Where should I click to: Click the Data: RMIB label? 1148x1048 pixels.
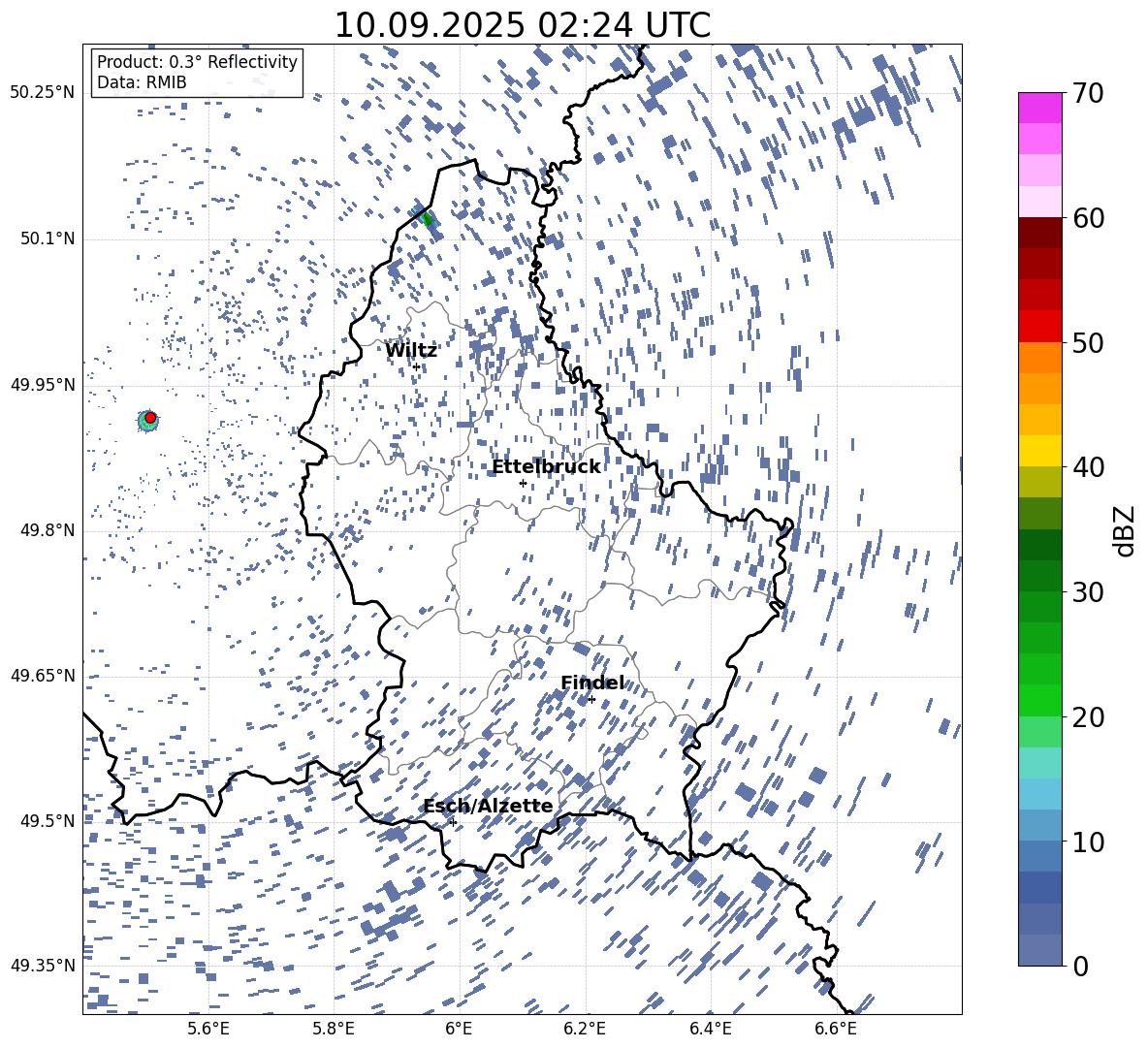(142, 82)
